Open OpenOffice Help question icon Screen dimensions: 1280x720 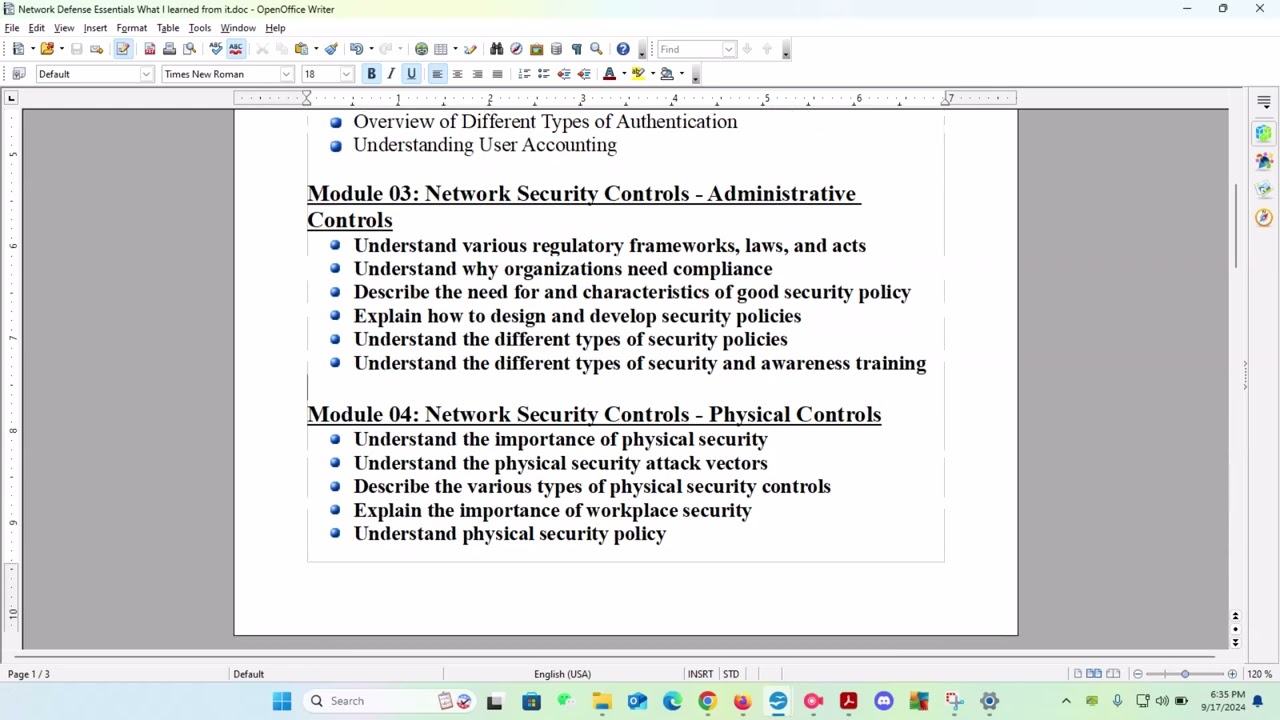point(623,49)
